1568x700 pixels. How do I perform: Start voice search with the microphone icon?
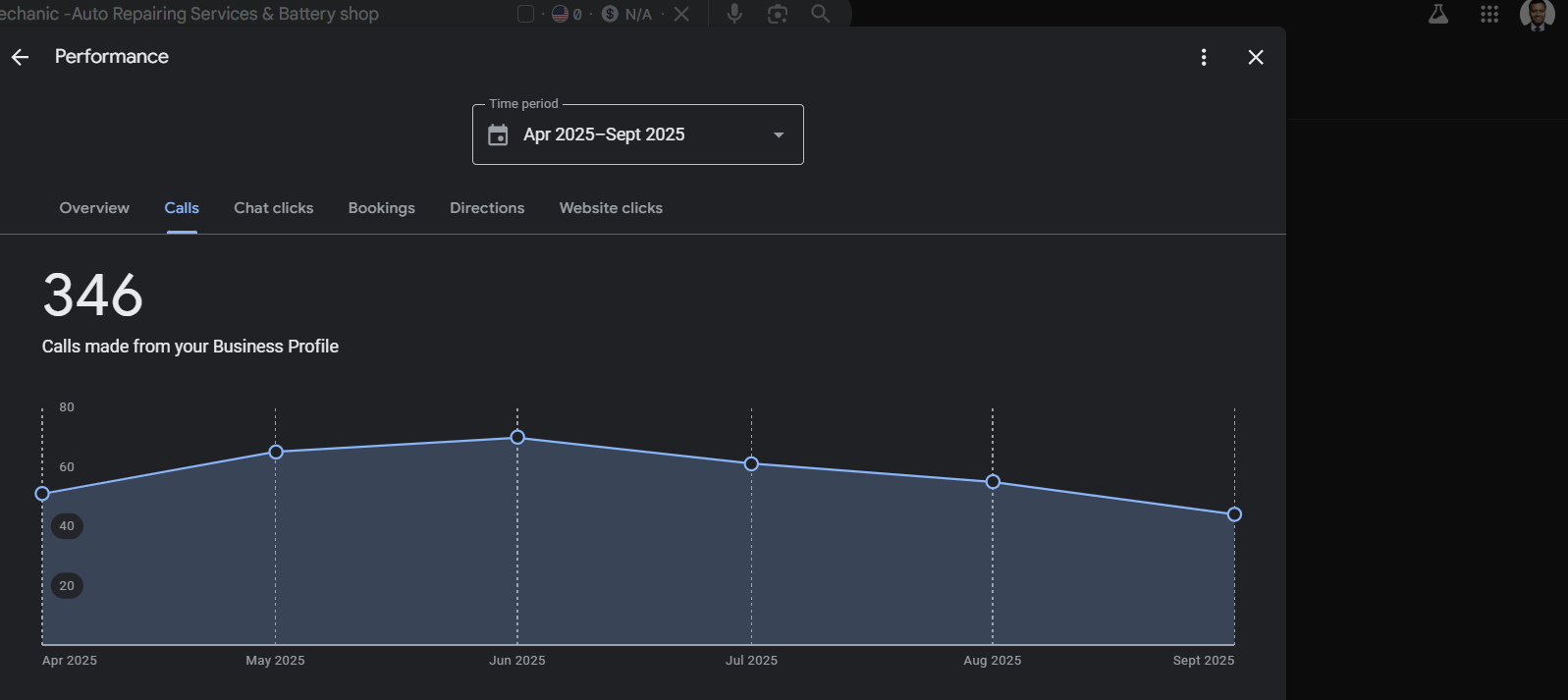point(734,14)
